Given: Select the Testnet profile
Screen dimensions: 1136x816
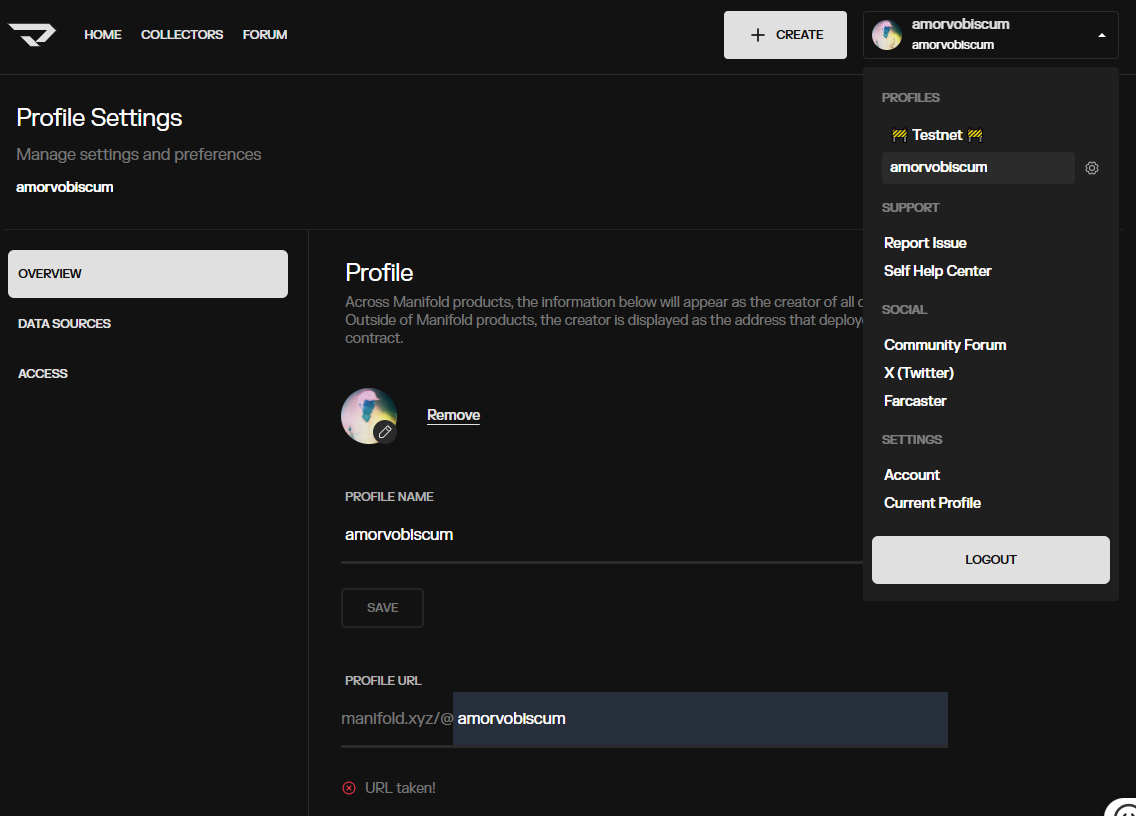Looking at the screenshot, I should pyautogui.click(x=937, y=135).
